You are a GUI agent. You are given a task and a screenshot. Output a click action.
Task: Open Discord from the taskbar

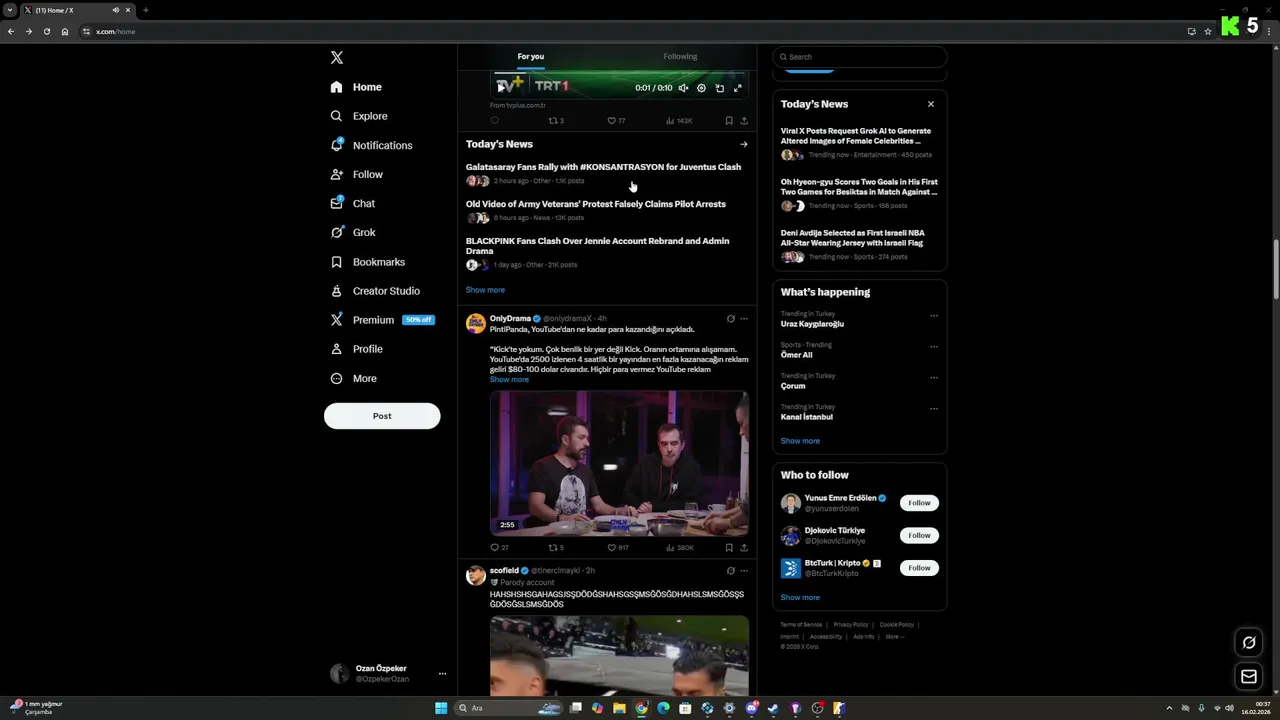pos(751,708)
